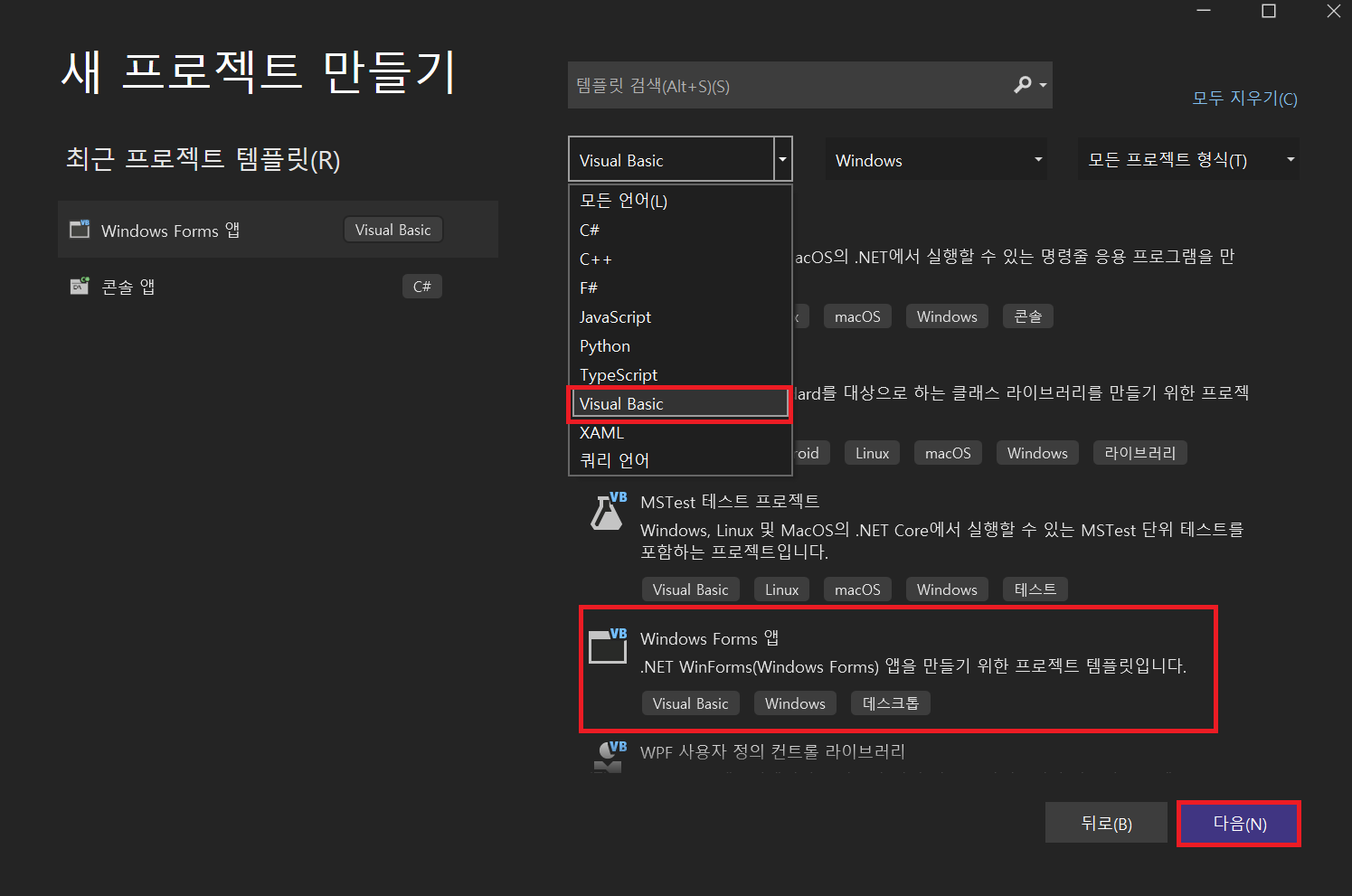Image resolution: width=1352 pixels, height=896 pixels.
Task: Select 모든 언어 from the language list
Action: [x=680, y=201]
